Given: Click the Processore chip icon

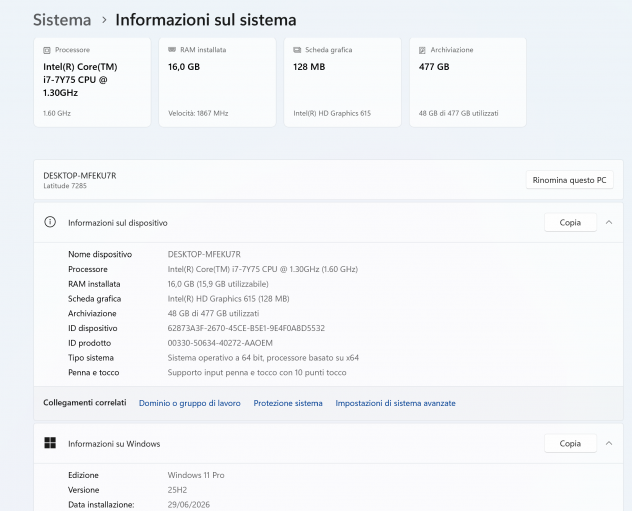Looking at the screenshot, I should 47,50.
